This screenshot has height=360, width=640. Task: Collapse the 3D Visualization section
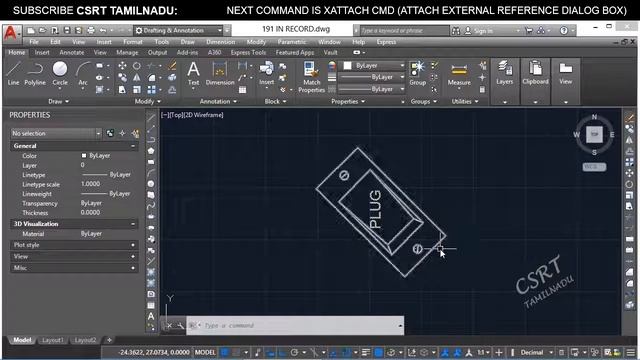pos(133,224)
